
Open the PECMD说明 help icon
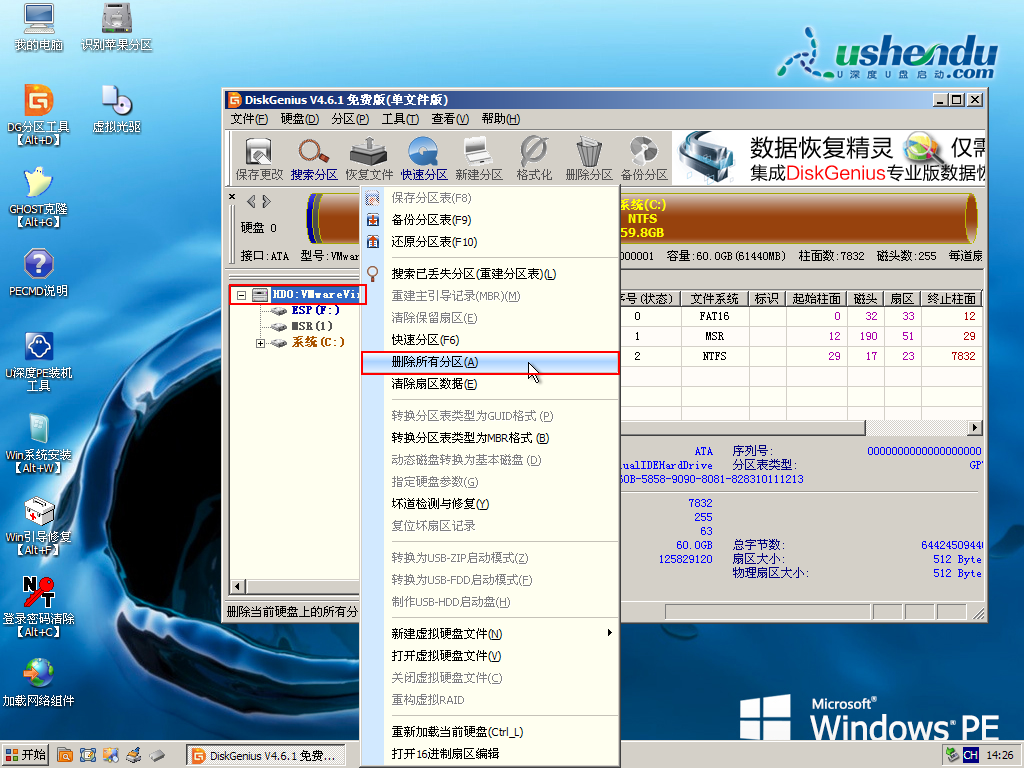coord(39,273)
